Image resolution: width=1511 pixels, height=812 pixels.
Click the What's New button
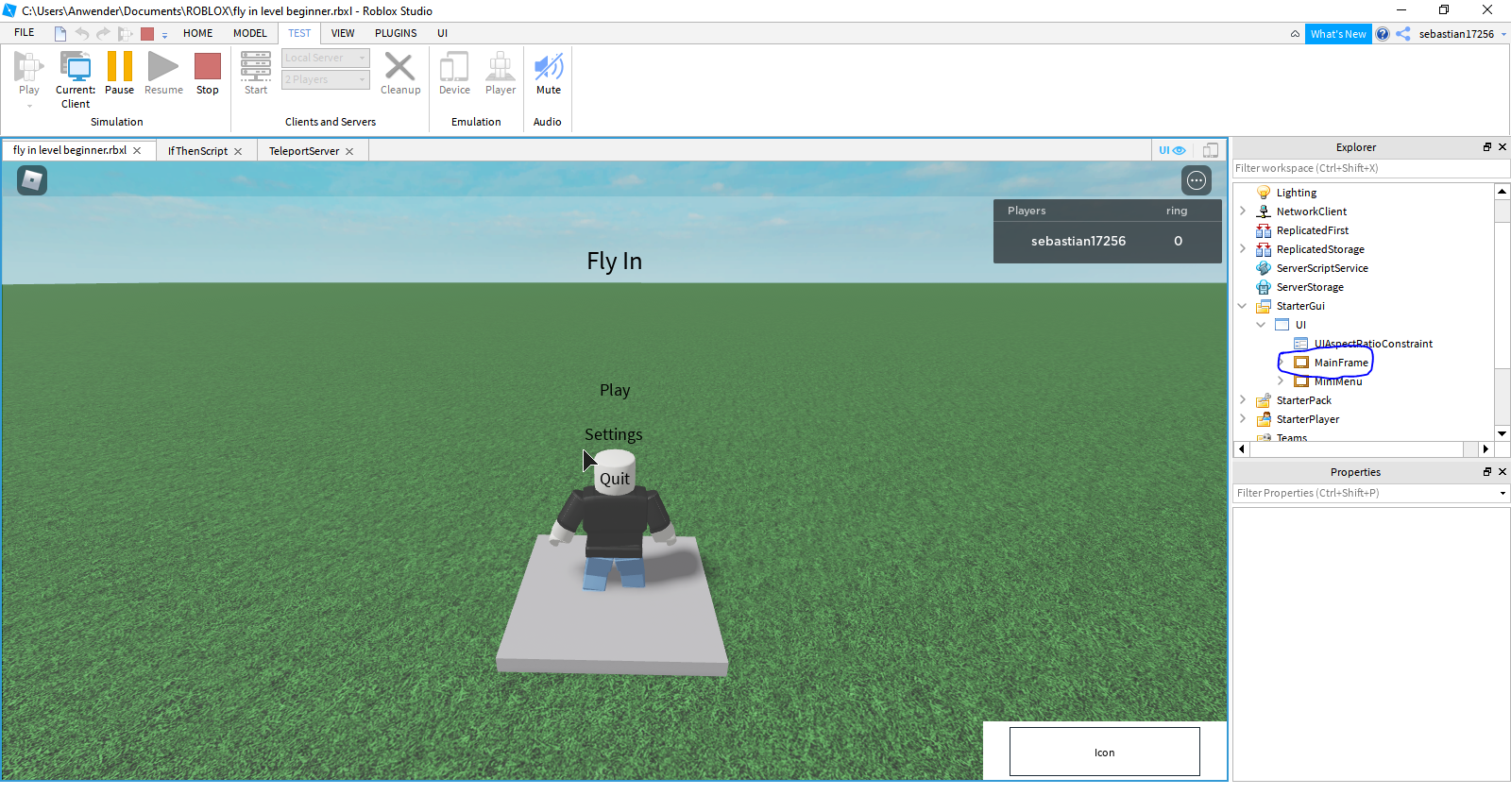click(x=1338, y=34)
